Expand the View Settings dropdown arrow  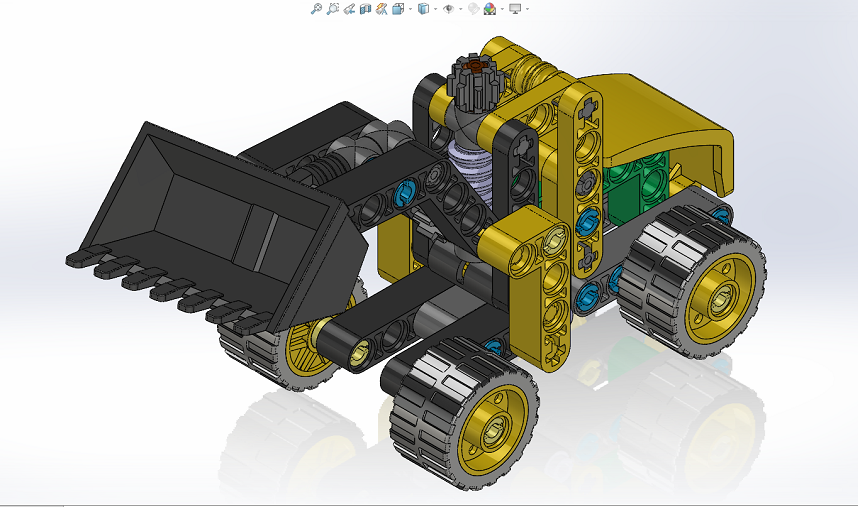(x=527, y=9)
